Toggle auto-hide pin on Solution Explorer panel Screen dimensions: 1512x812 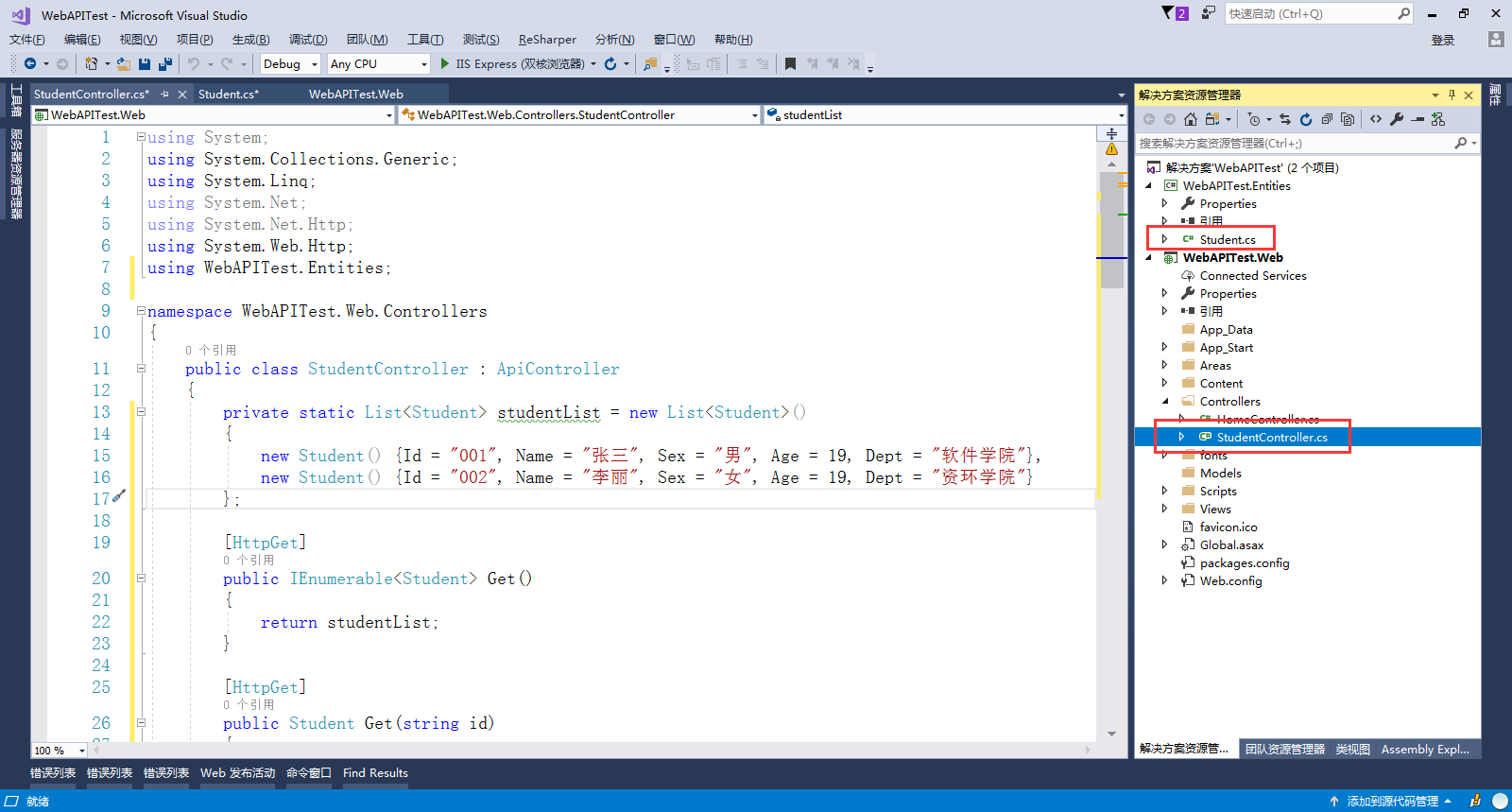(1452, 95)
